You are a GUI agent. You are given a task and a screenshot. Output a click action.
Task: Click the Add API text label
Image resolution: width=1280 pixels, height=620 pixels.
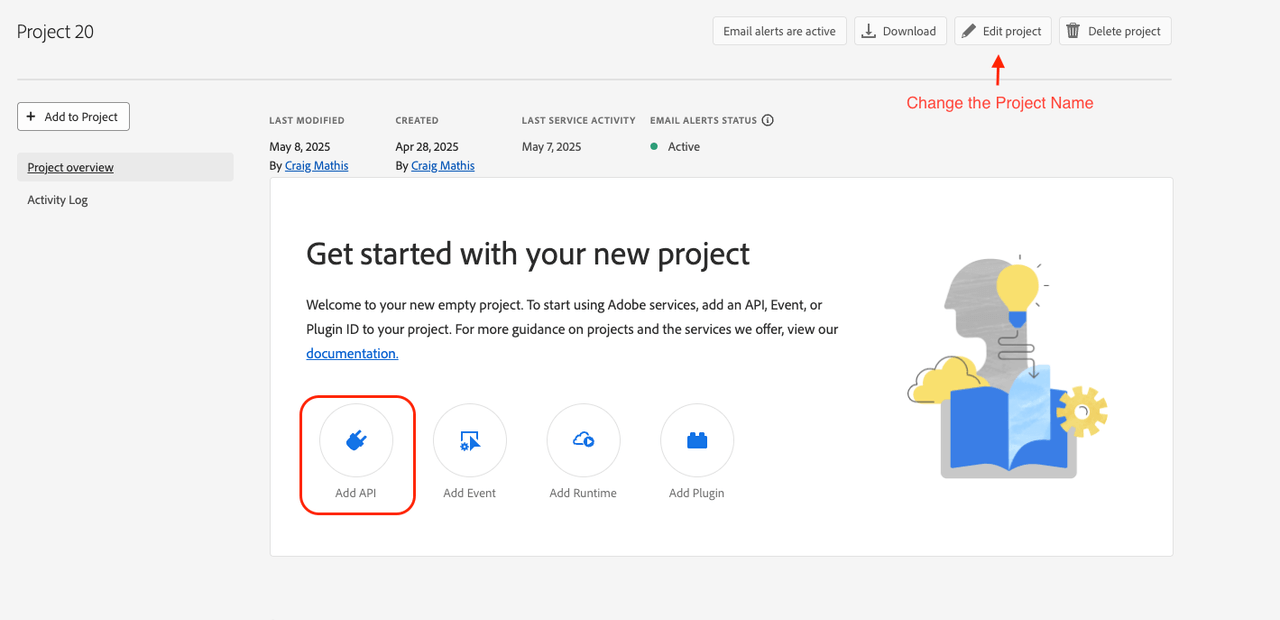pos(357,493)
